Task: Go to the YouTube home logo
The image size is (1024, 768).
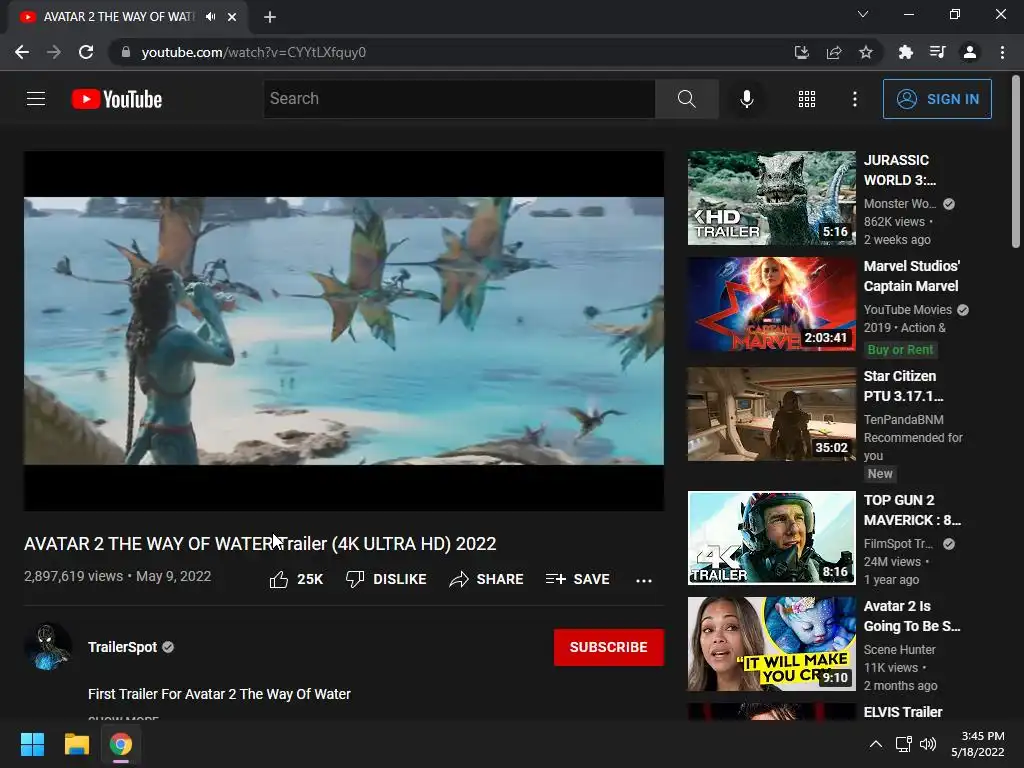Action: click(x=117, y=99)
